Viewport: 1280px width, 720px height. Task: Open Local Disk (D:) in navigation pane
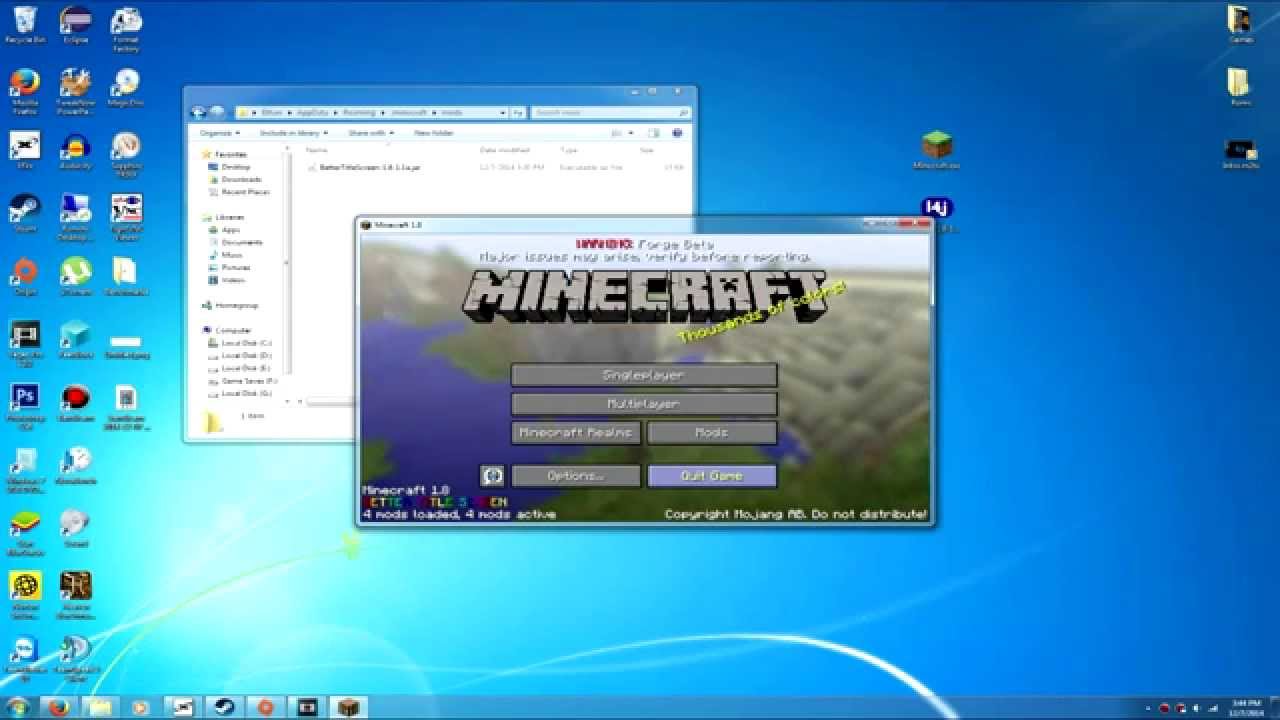coord(246,355)
